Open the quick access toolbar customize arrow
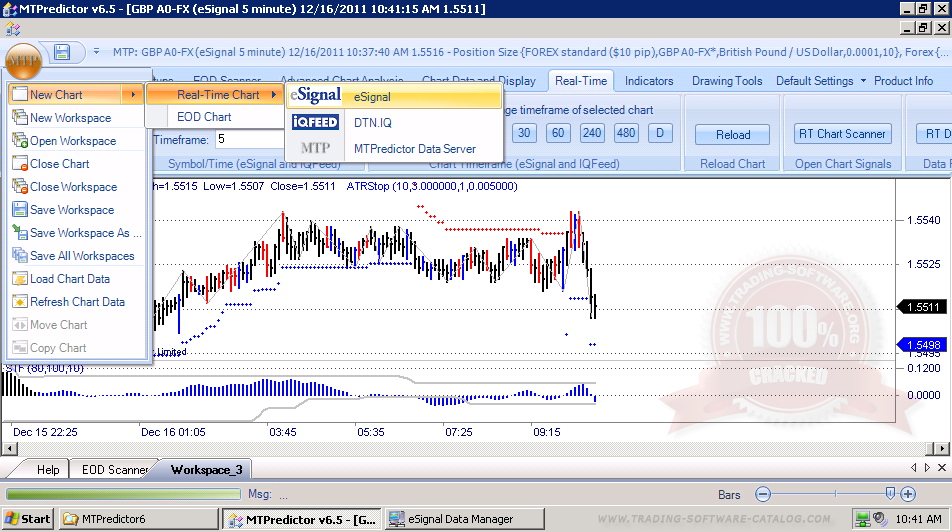Image resolution: width=952 pixels, height=532 pixels. (x=96, y=52)
